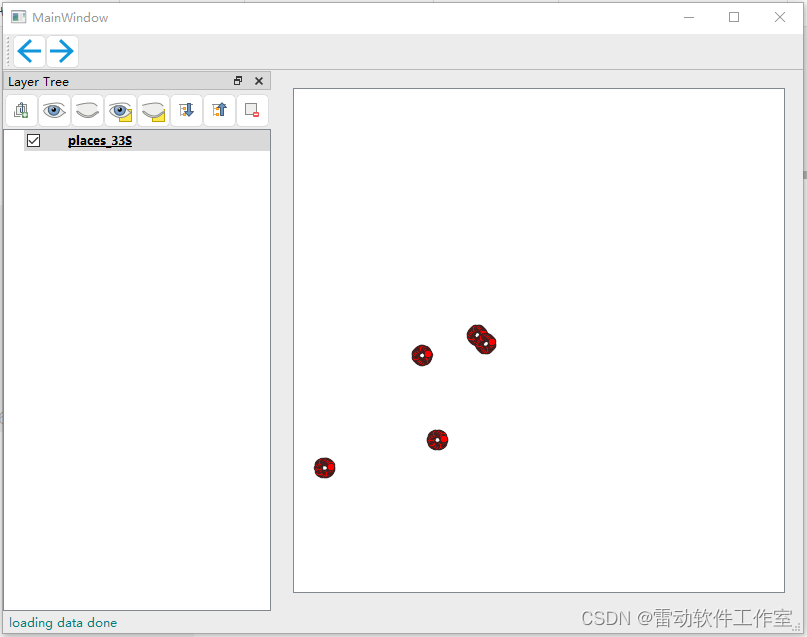The image size is (807, 637).
Task: Remove the selected layer with red-minus icon
Action: [x=252, y=110]
